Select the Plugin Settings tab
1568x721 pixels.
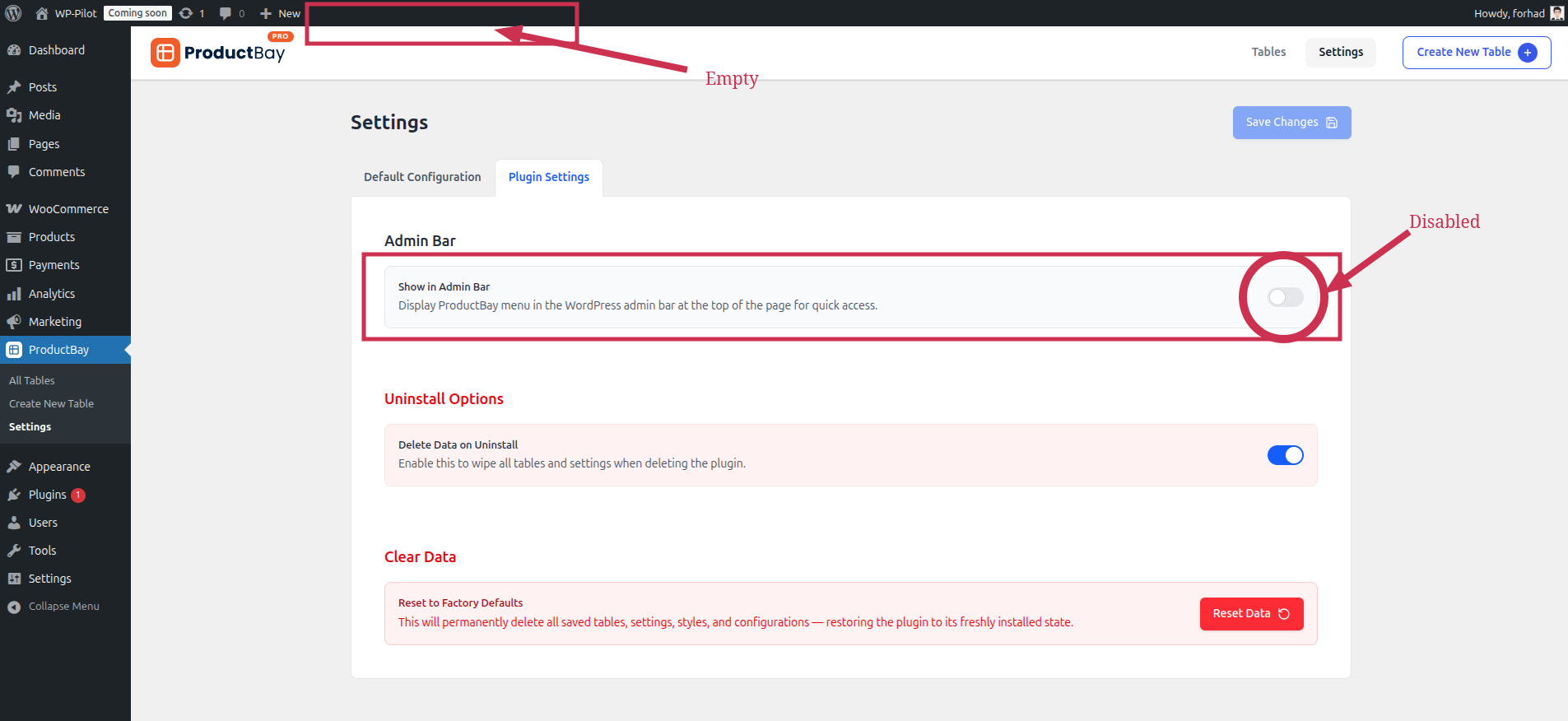tap(549, 177)
